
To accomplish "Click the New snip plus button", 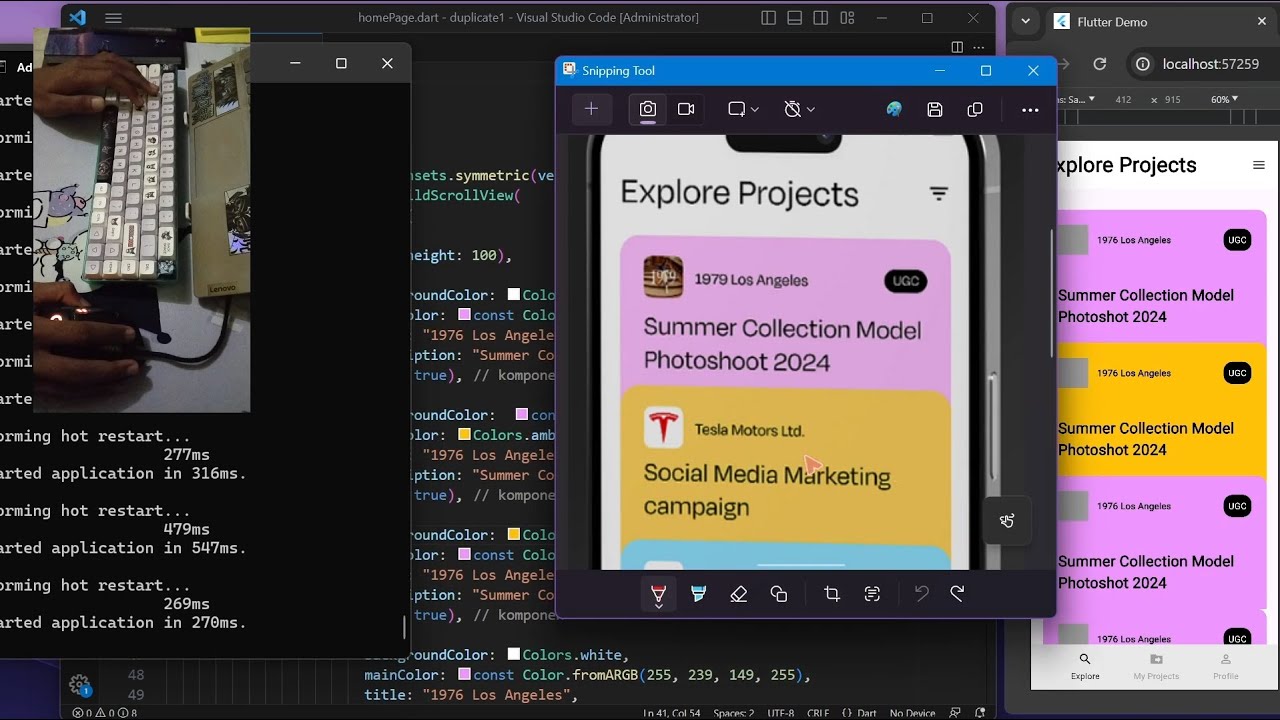I will [x=591, y=109].
